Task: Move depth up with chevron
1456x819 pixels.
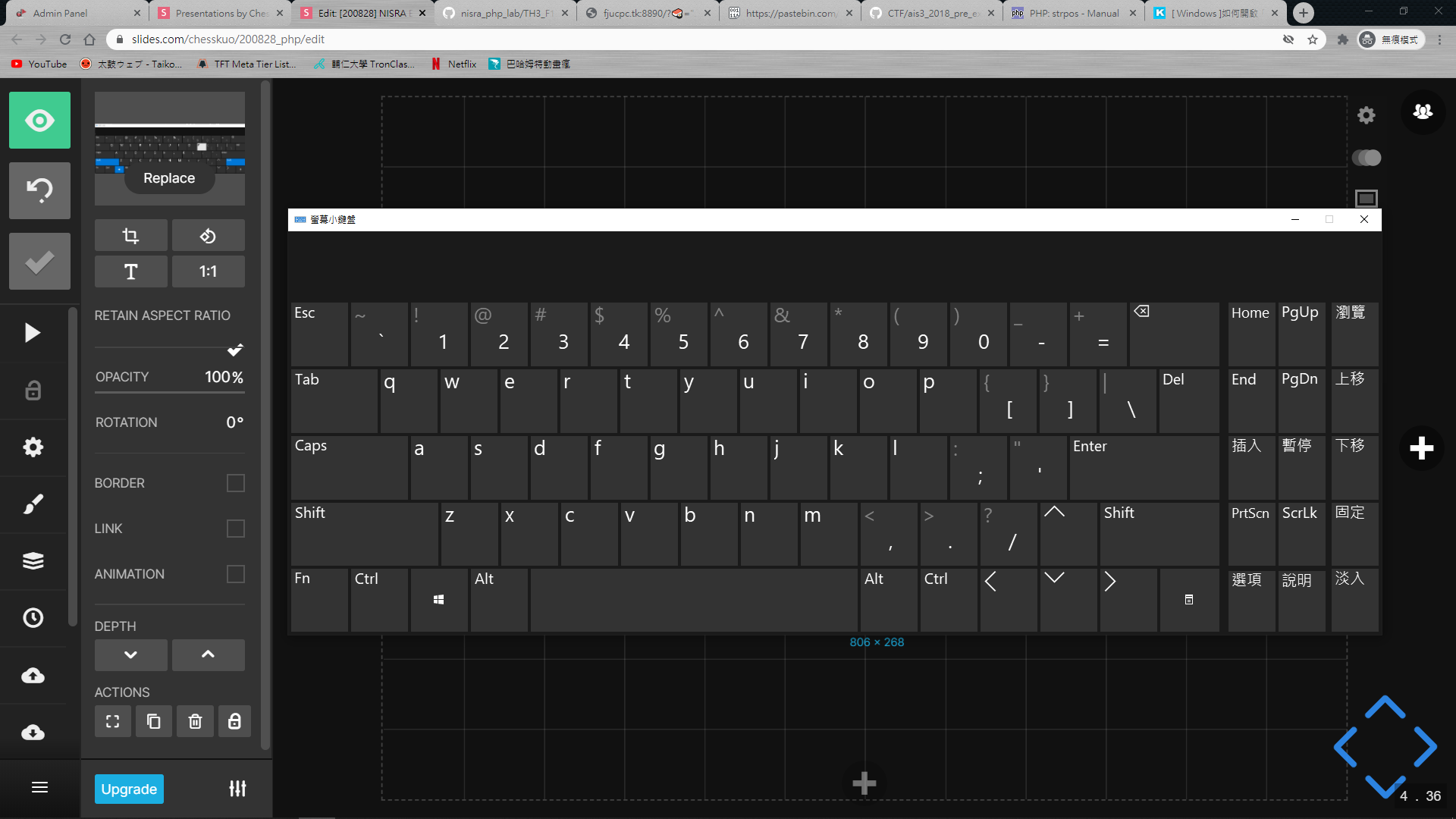Action: [208, 654]
